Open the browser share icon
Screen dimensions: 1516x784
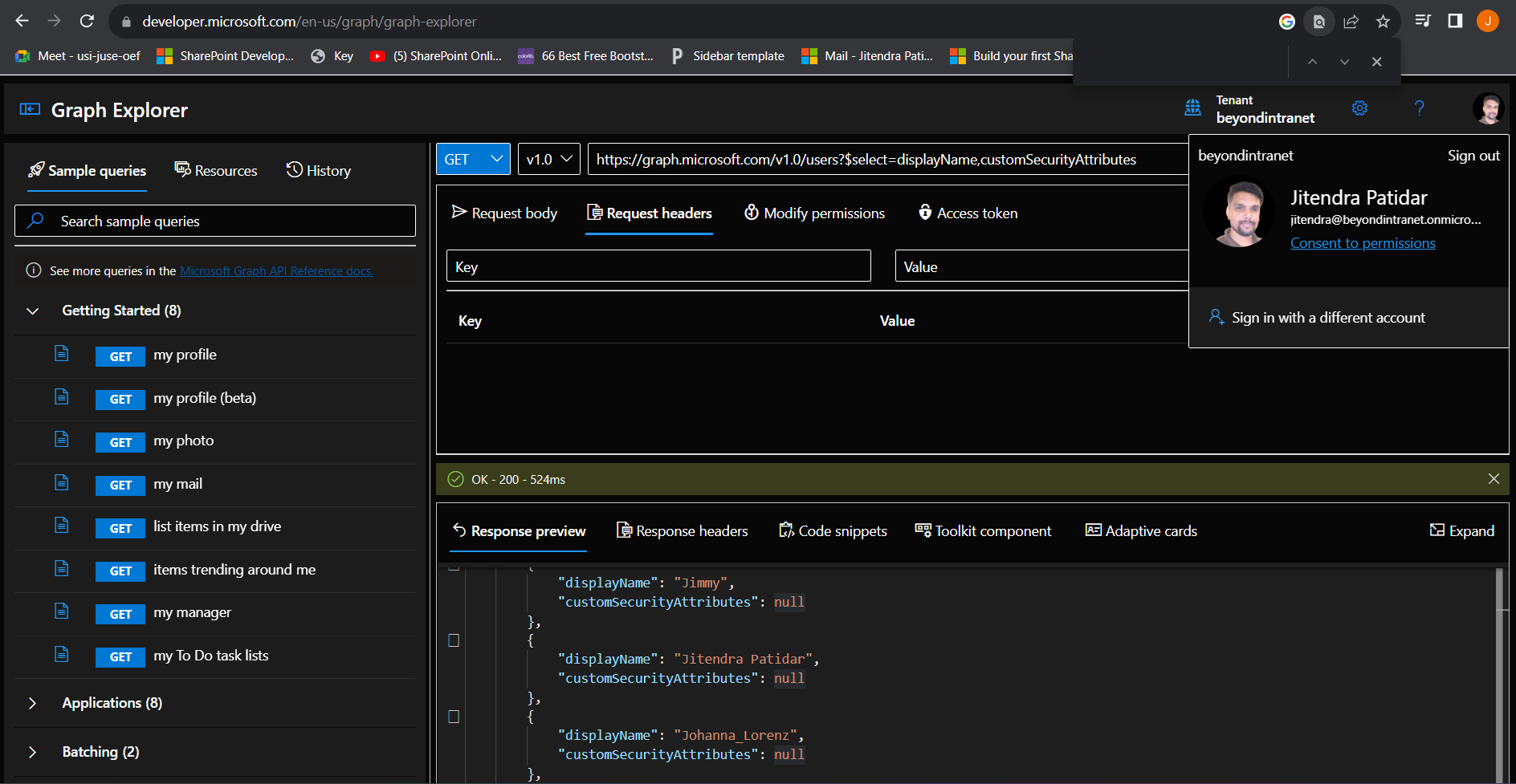(x=1351, y=21)
